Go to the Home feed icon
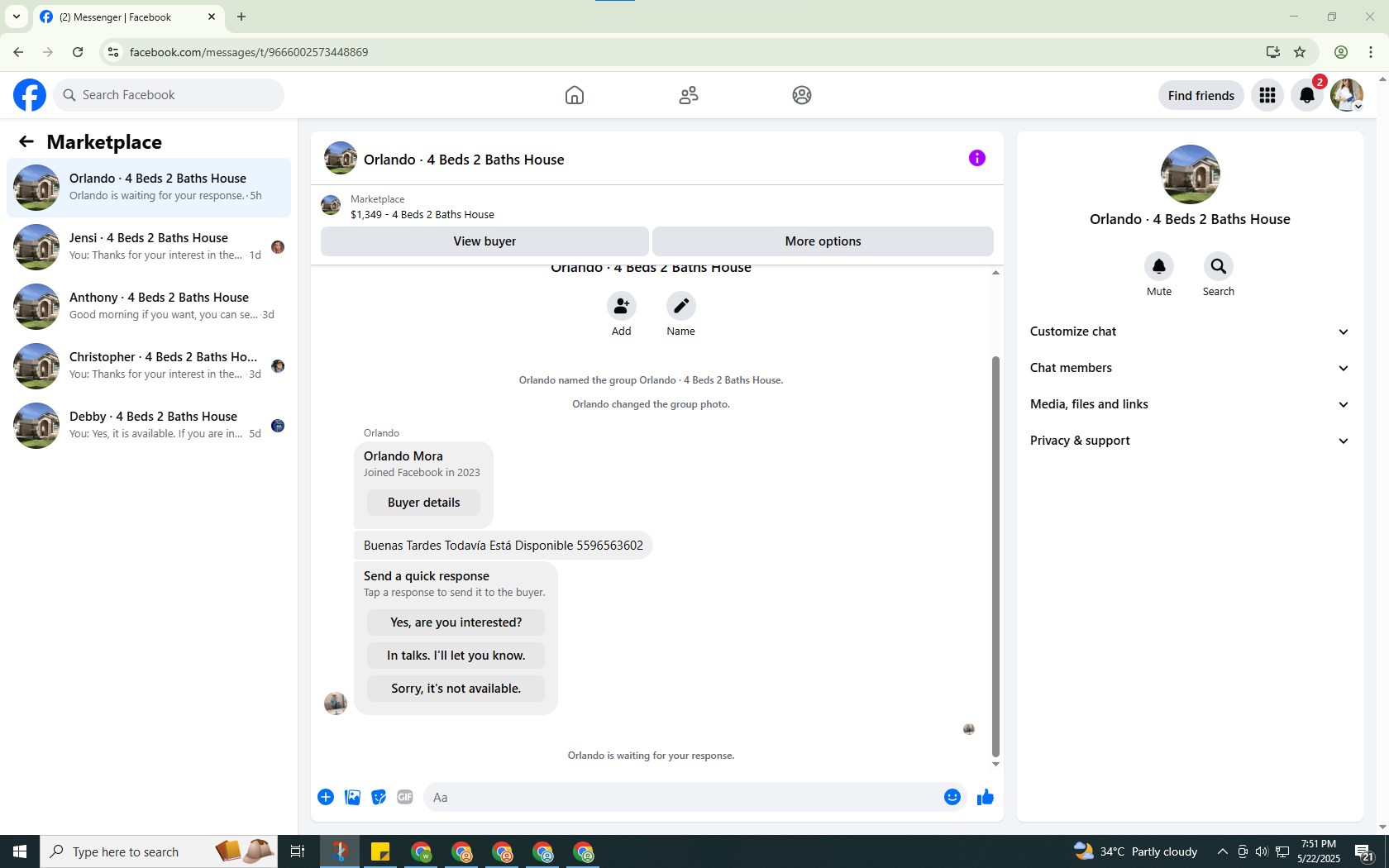1389x868 pixels. click(575, 95)
